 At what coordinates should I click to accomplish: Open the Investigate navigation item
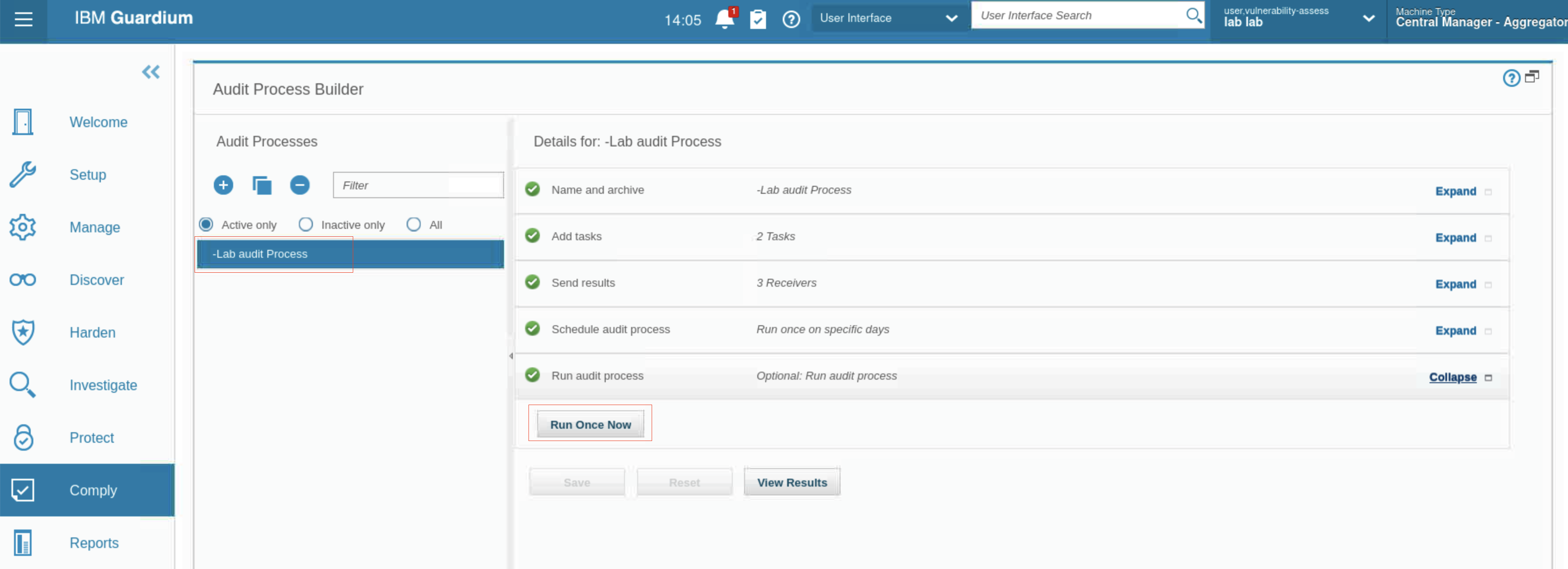coord(103,385)
